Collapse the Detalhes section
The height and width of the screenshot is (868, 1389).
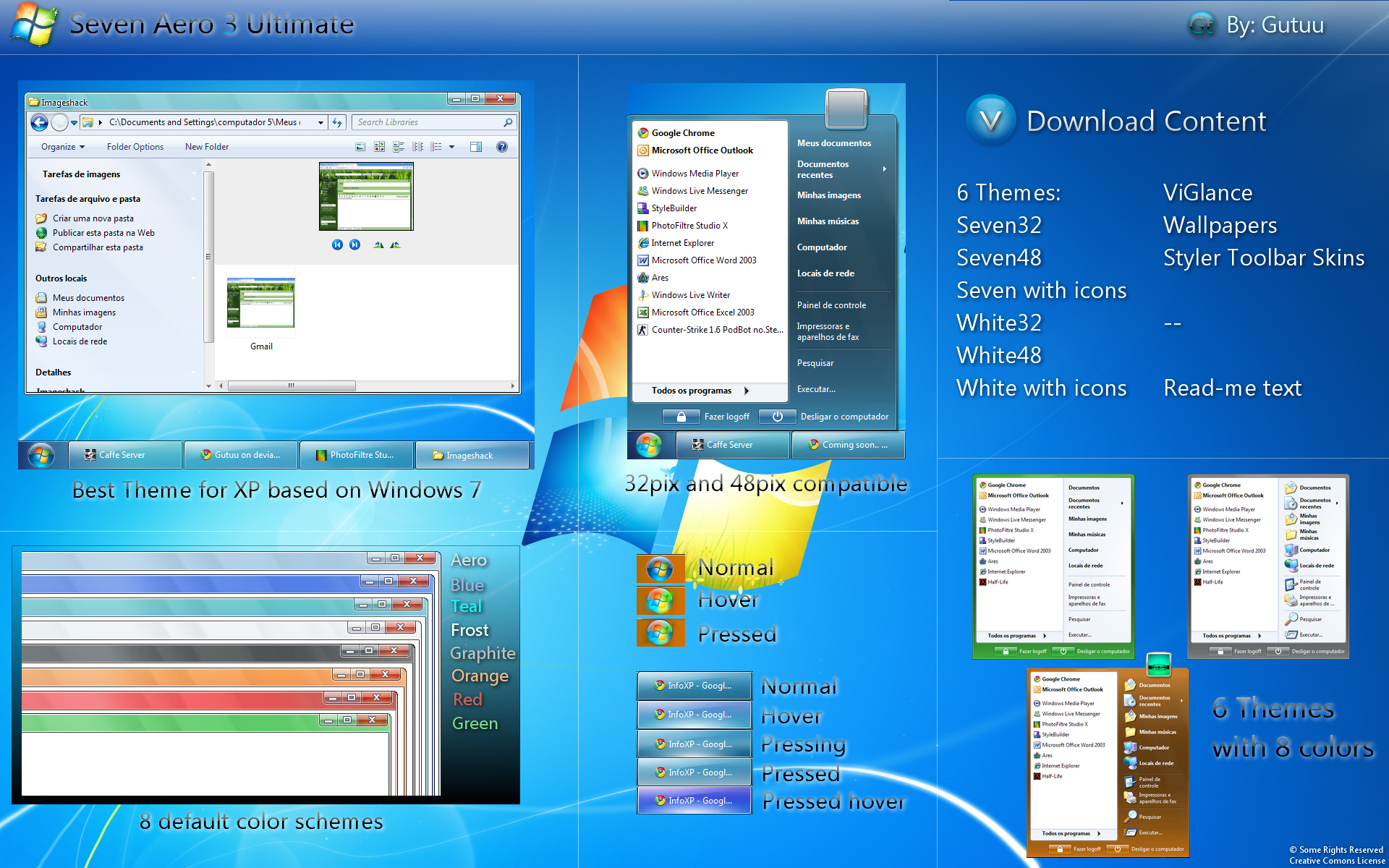[x=193, y=373]
